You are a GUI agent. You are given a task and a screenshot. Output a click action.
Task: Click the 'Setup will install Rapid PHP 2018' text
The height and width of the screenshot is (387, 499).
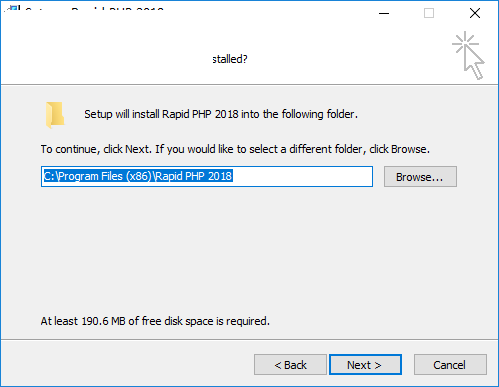click(221, 114)
